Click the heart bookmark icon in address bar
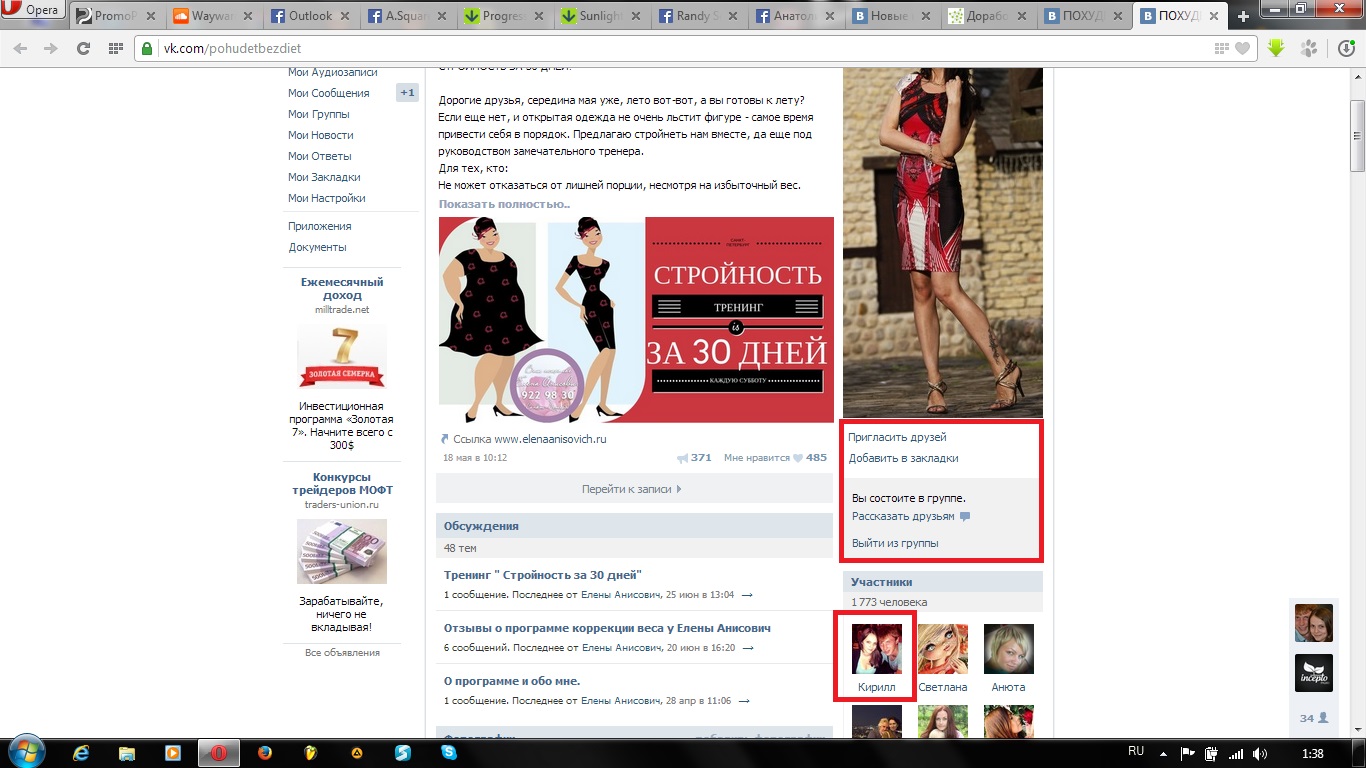This screenshot has height=768, width=1366. click(1243, 48)
